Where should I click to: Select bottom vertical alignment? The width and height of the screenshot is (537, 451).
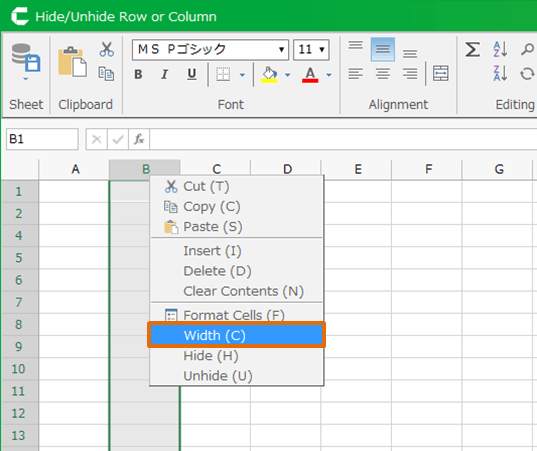point(410,53)
